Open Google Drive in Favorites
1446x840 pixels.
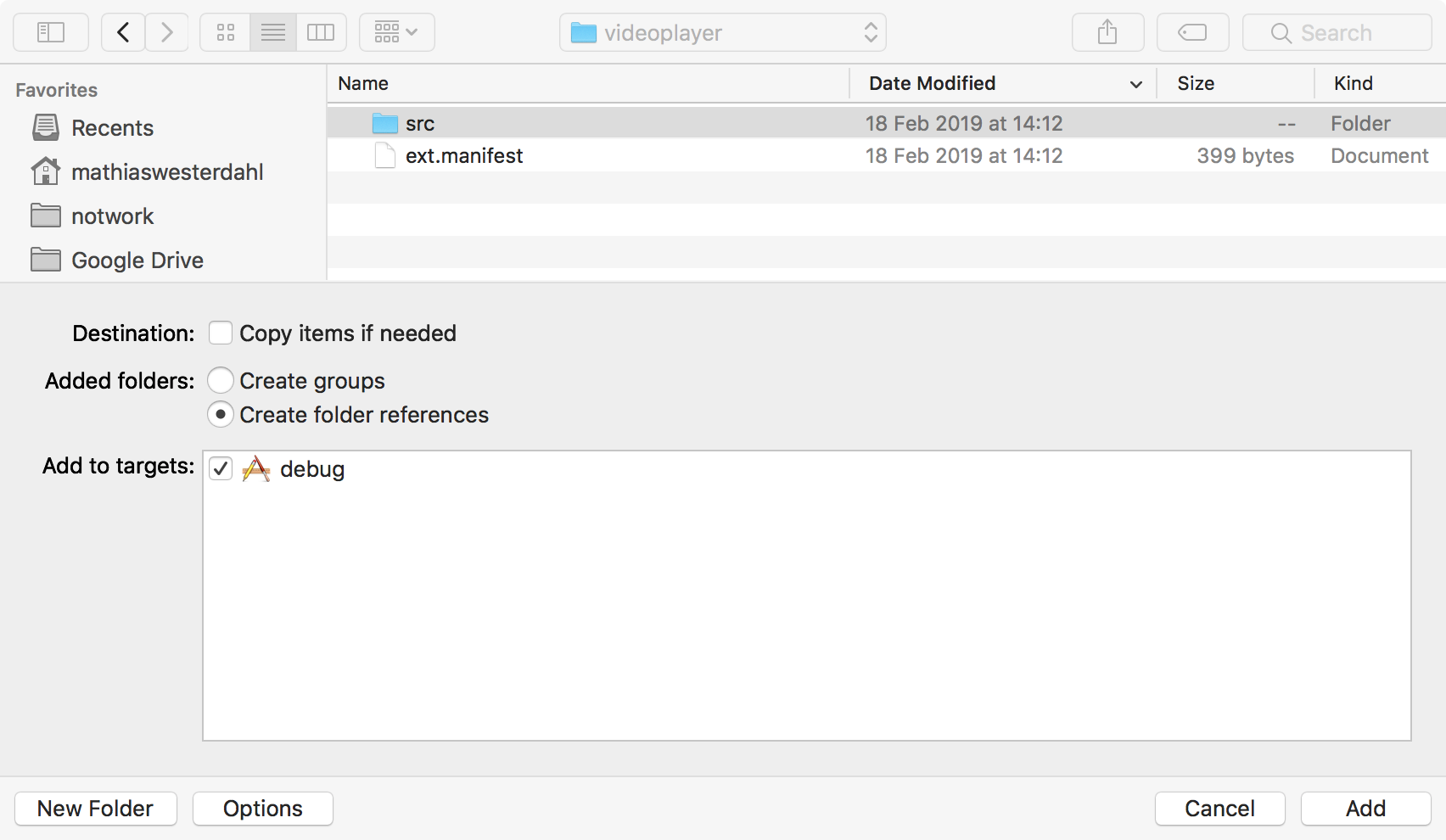137,260
